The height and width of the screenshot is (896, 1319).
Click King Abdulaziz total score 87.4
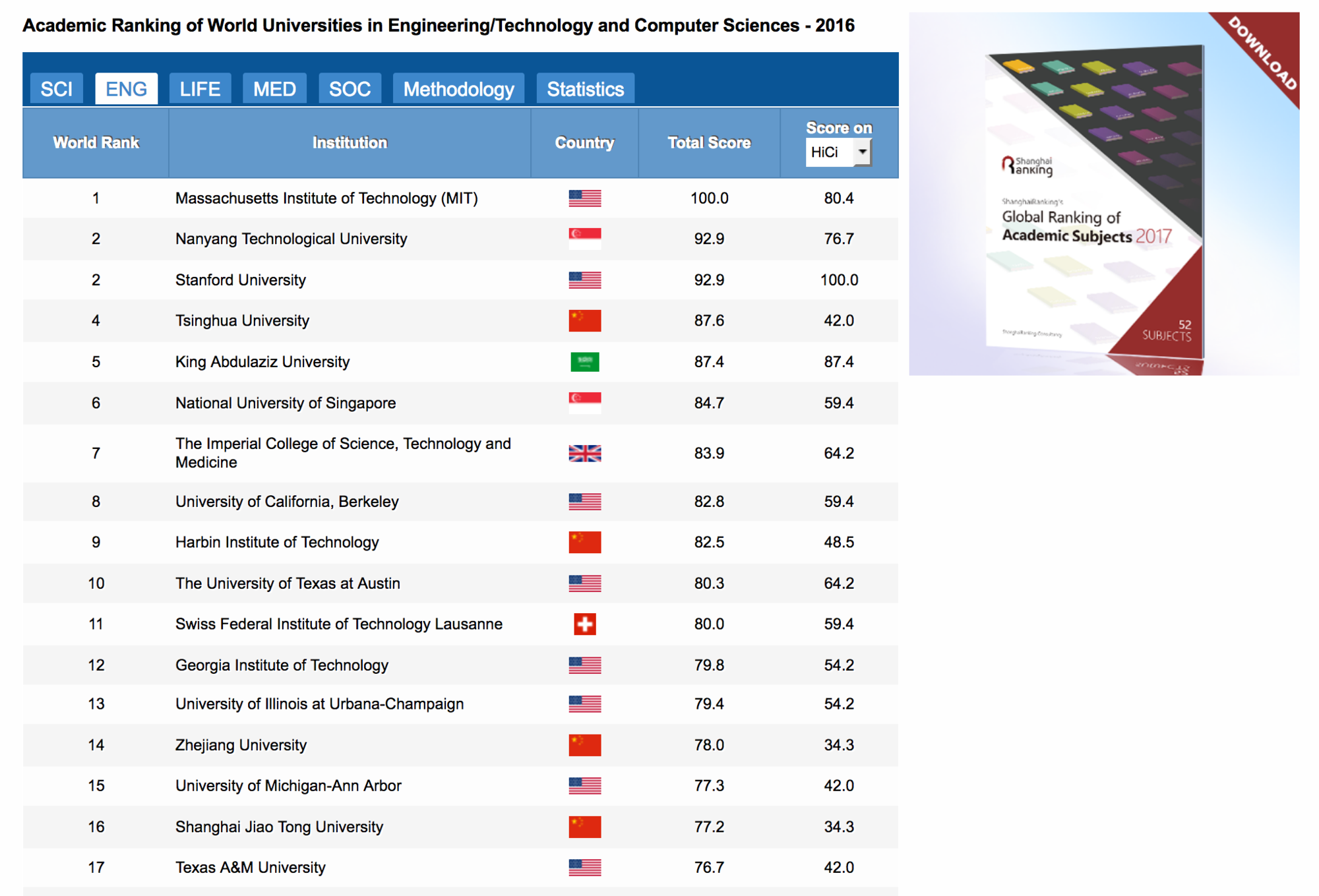pos(709,362)
